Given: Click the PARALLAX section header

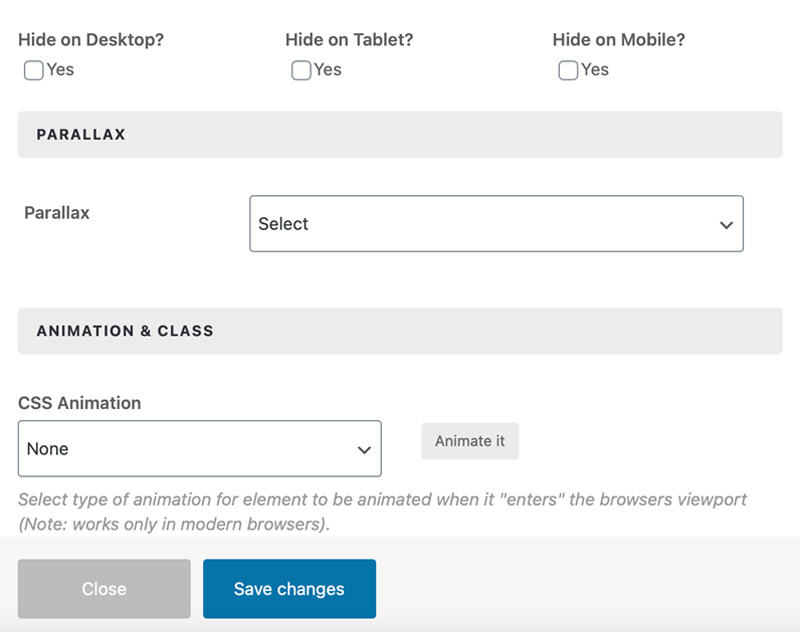Looking at the screenshot, I should click(x=81, y=134).
